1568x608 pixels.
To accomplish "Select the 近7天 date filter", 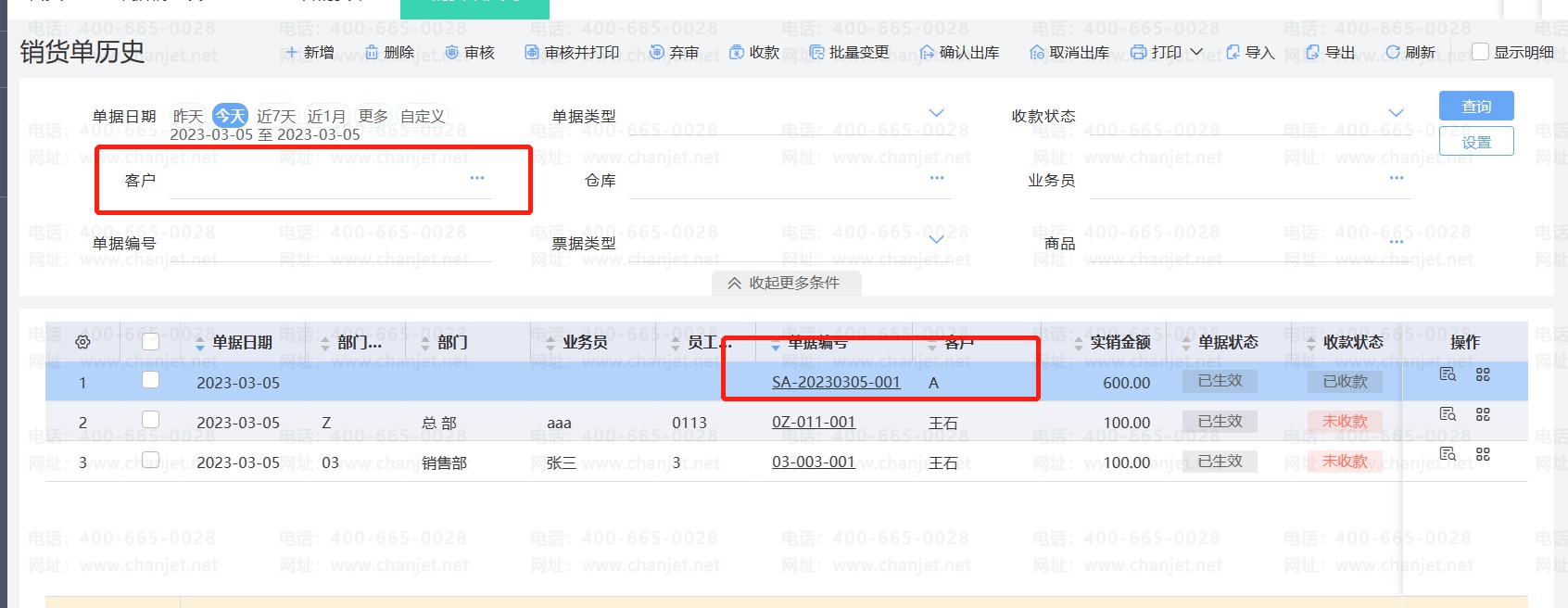I will 276,116.
